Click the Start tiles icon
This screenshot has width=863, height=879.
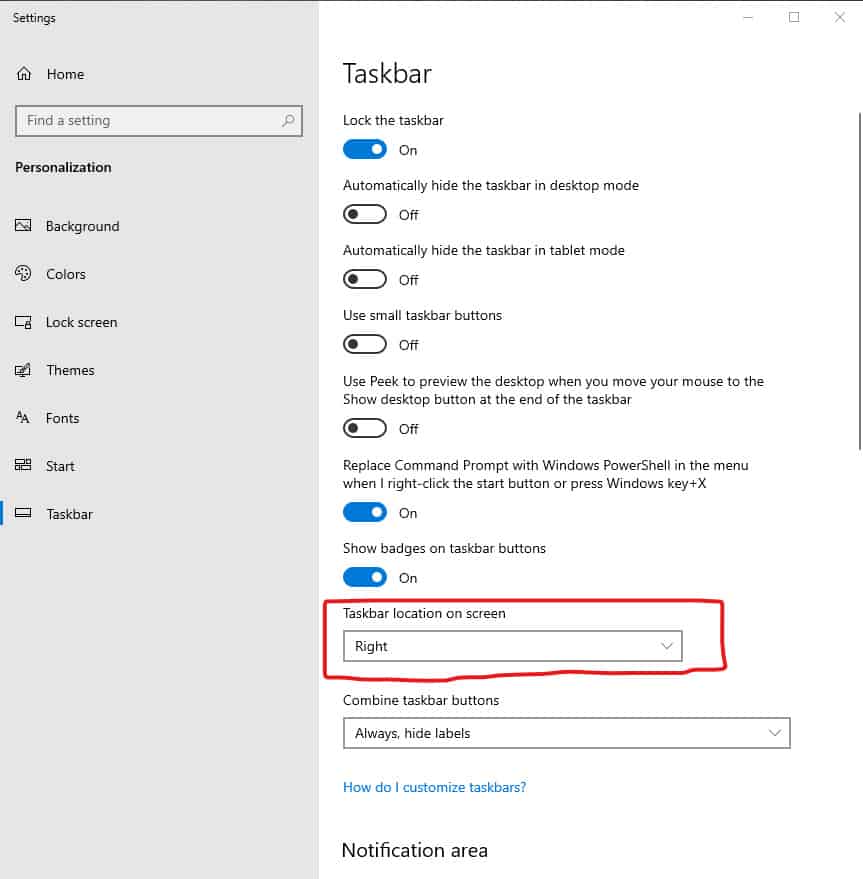(x=23, y=465)
